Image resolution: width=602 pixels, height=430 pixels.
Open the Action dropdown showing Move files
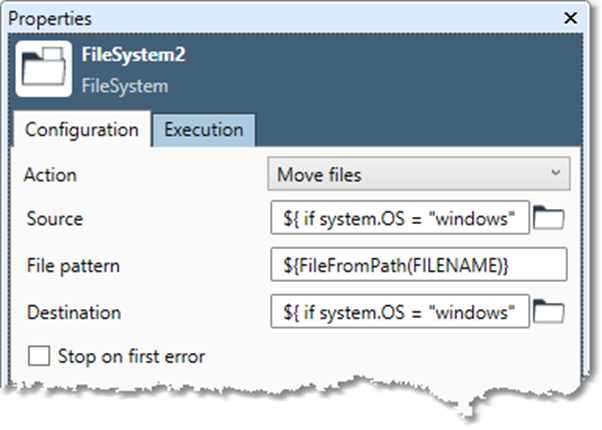coord(418,175)
